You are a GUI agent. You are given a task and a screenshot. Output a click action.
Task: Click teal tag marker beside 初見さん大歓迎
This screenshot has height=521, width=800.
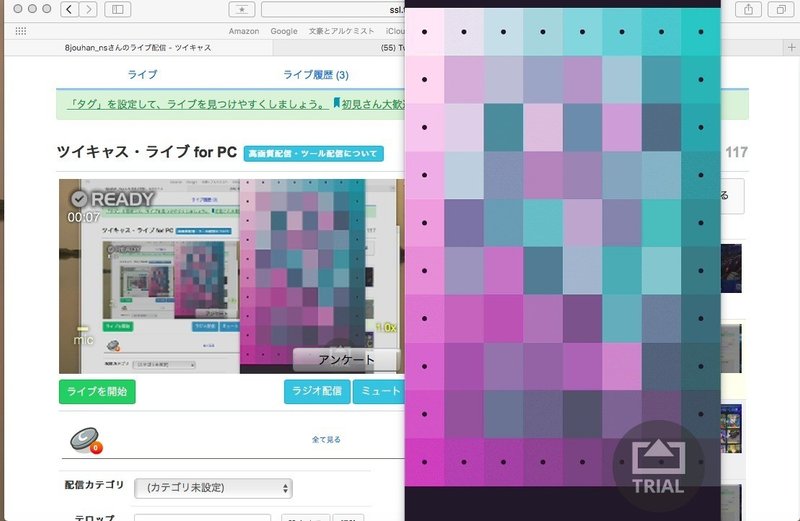(x=336, y=103)
